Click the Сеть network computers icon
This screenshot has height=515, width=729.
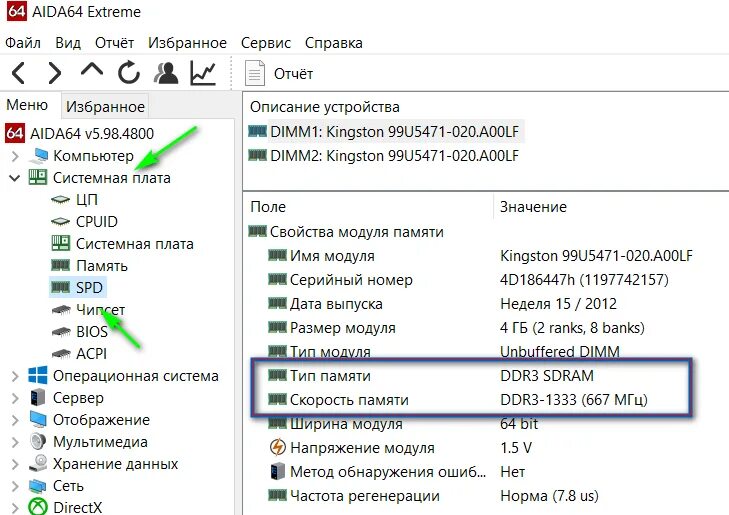38,485
